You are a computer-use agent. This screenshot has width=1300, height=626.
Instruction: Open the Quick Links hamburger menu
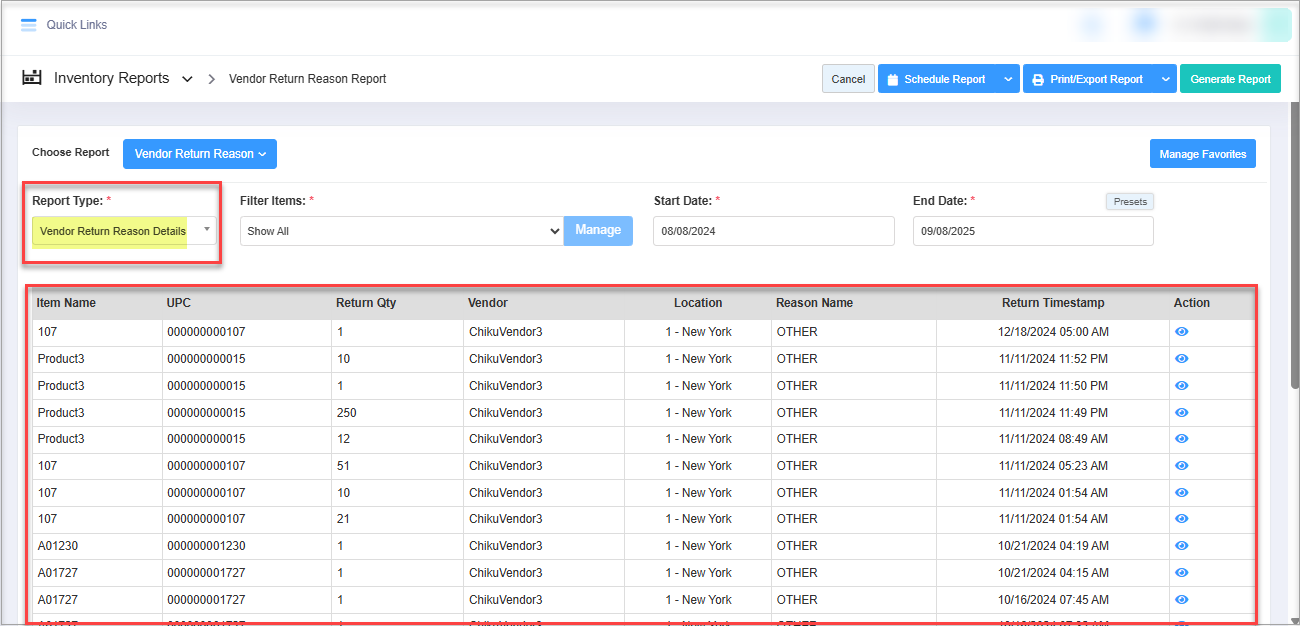tap(28, 25)
